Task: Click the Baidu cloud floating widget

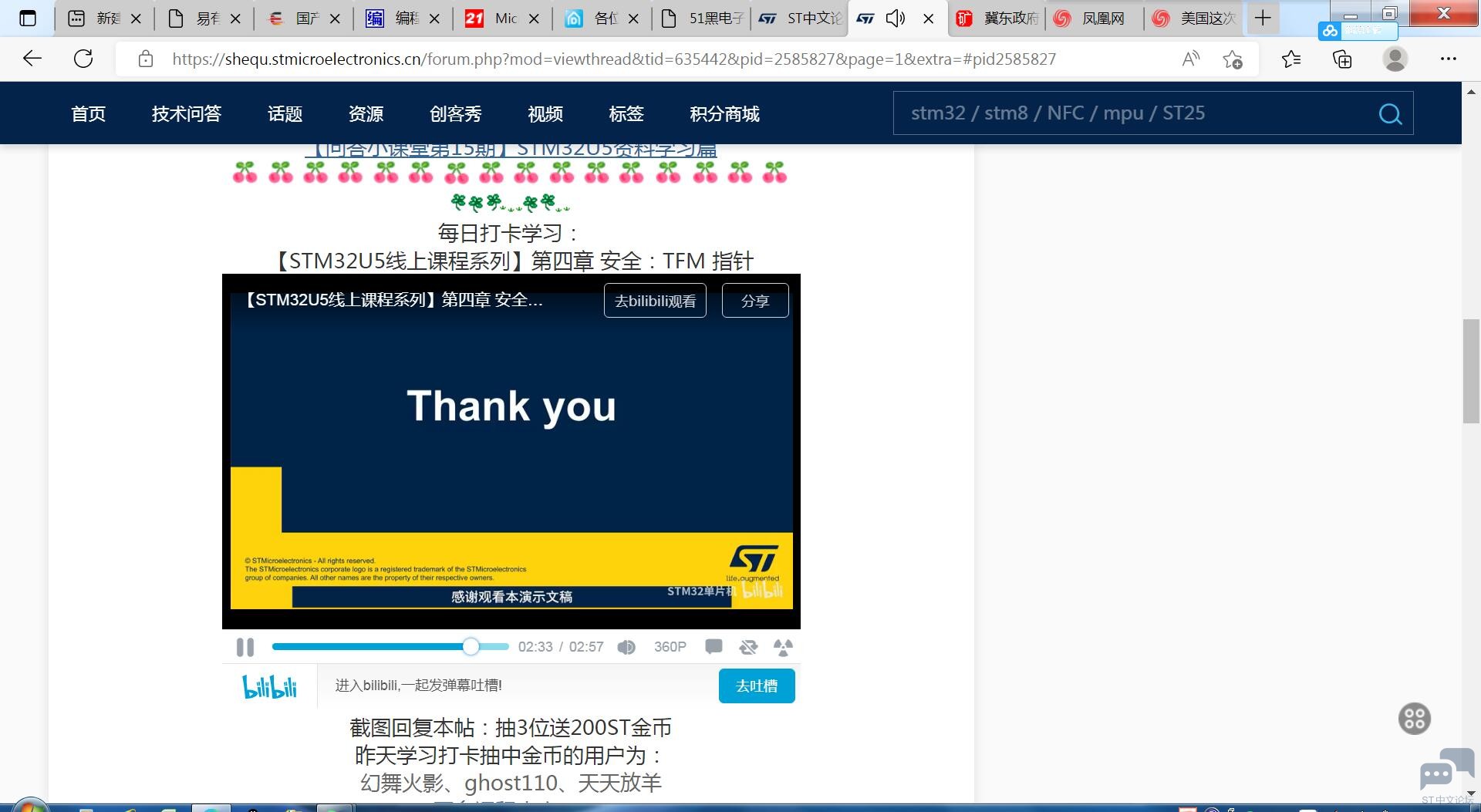Action: (x=1358, y=31)
